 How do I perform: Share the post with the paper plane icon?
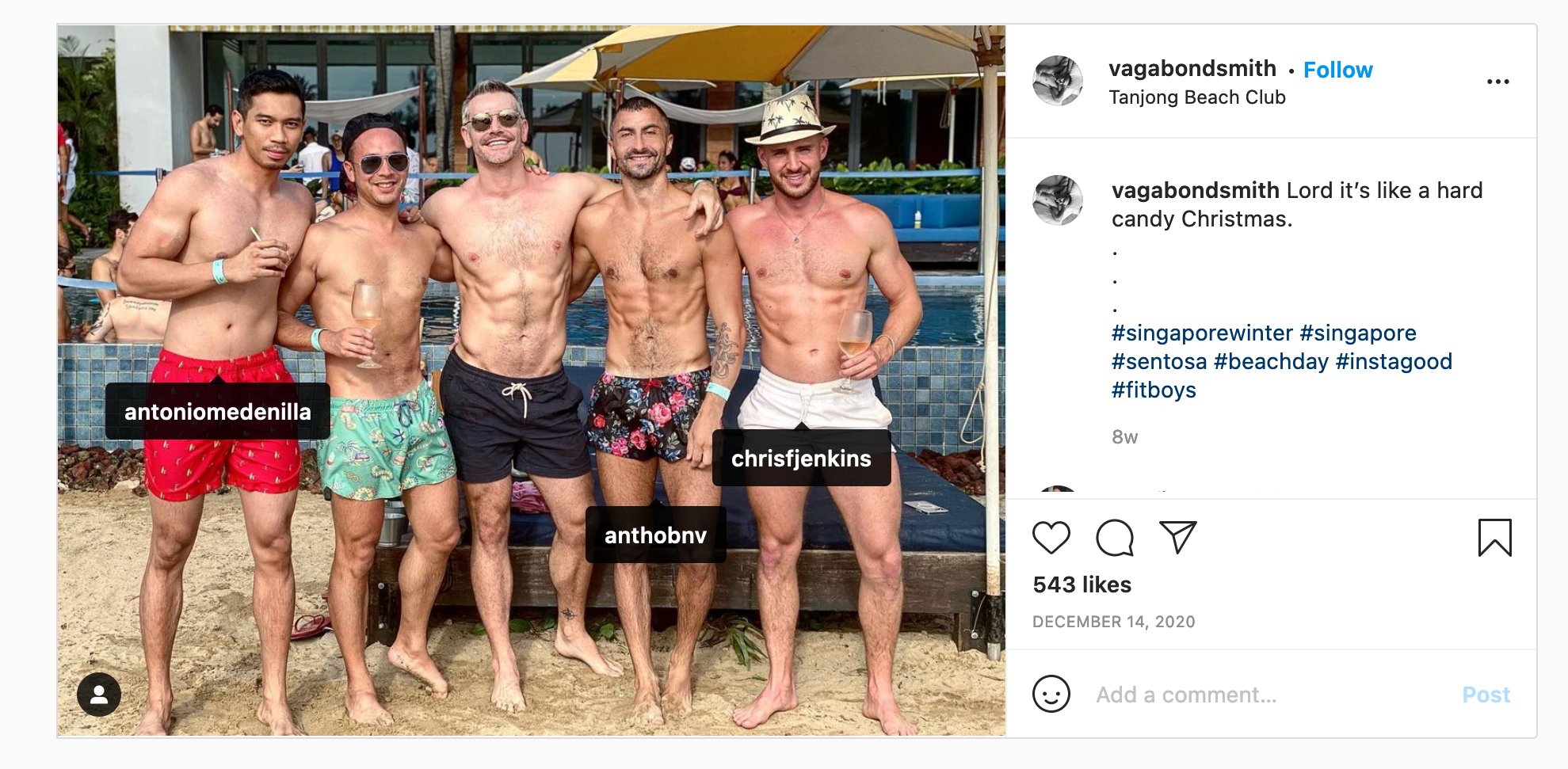1177,537
